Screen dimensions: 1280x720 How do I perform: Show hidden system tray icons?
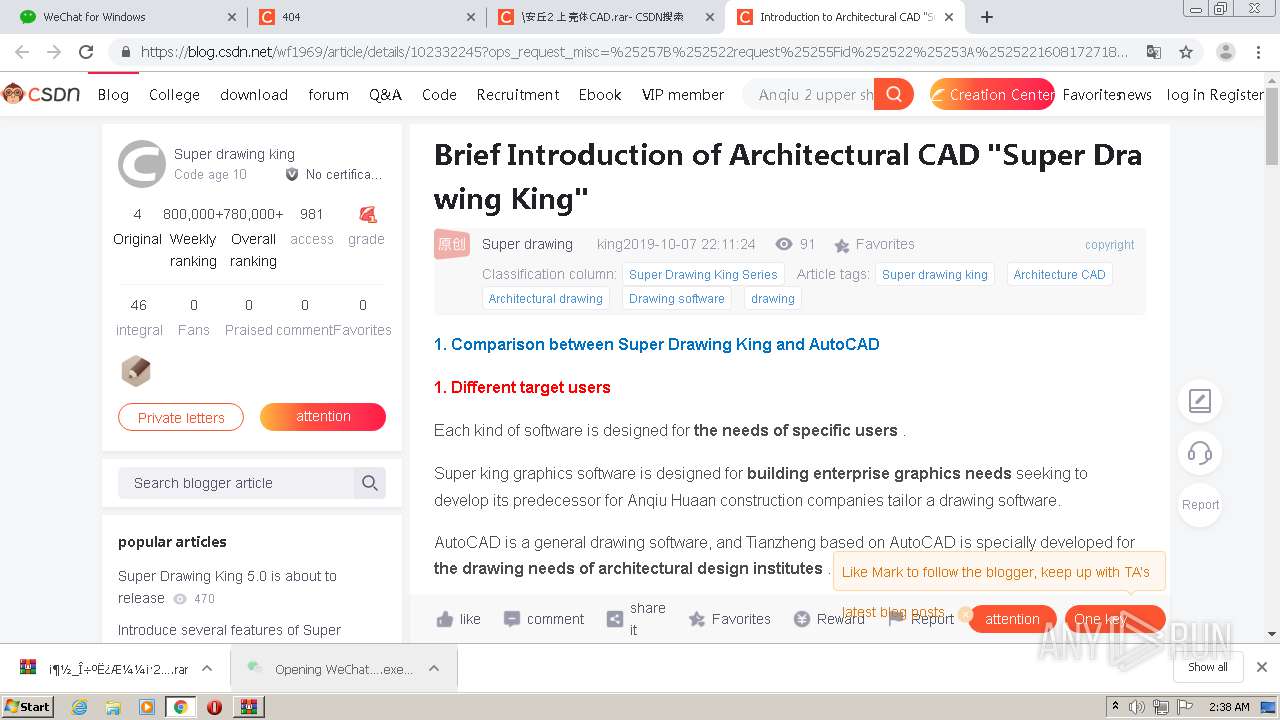1116,707
